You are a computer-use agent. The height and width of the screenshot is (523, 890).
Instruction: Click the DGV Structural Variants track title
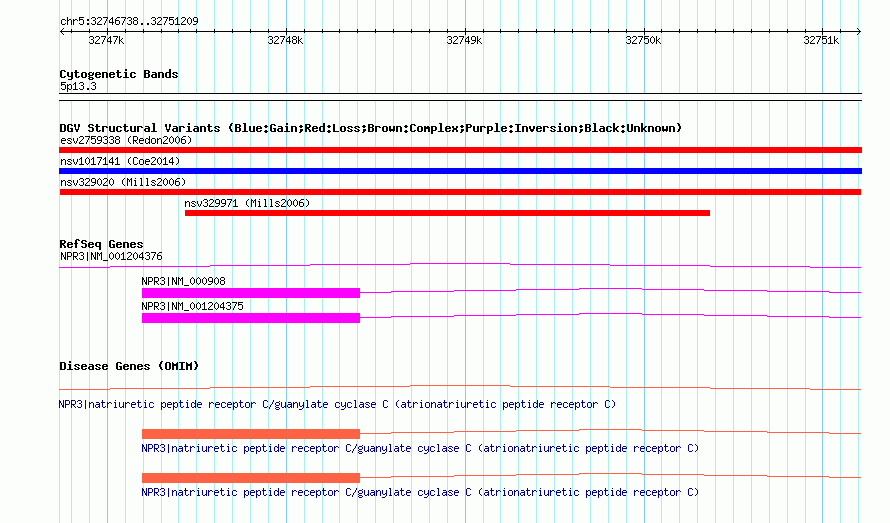[370, 128]
